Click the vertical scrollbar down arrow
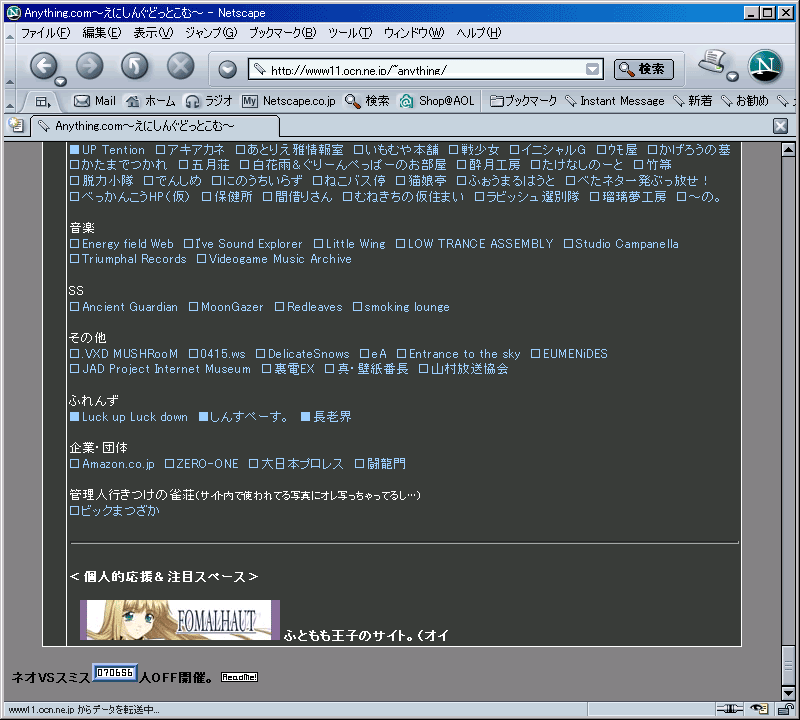800x720 pixels. pos(788,693)
